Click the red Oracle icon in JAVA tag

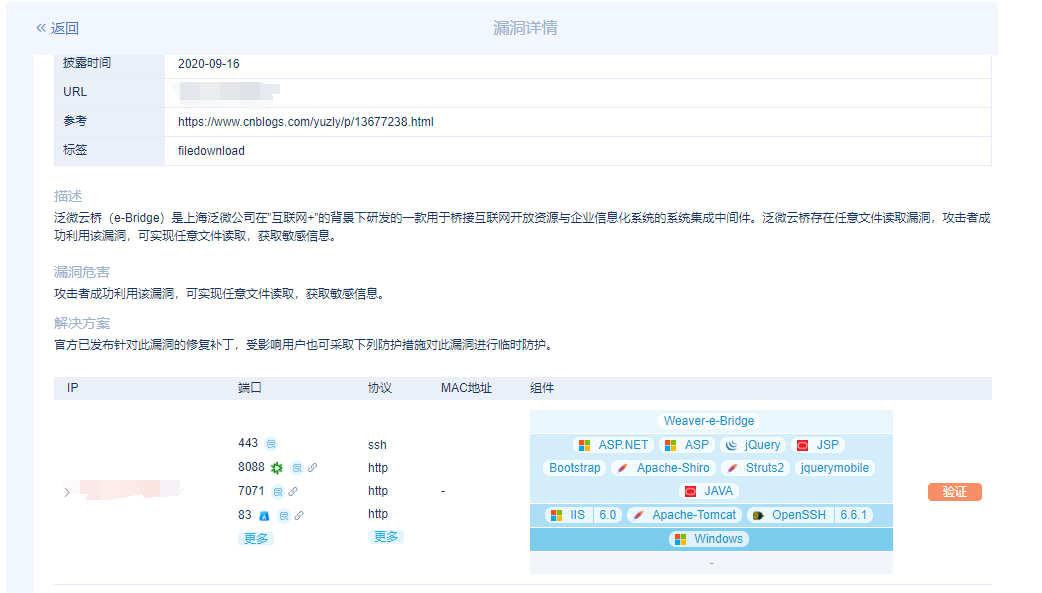[x=690, y=492]
